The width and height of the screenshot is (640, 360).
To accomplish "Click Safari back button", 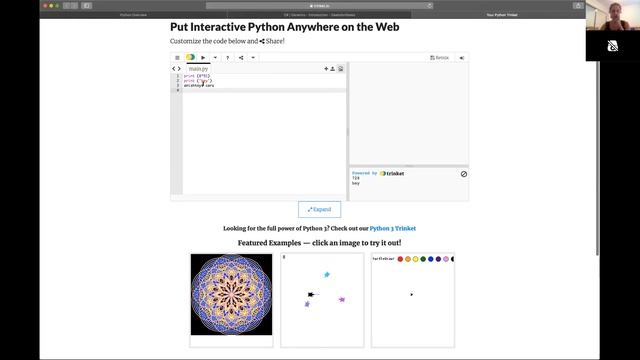I will coord(67,6).
